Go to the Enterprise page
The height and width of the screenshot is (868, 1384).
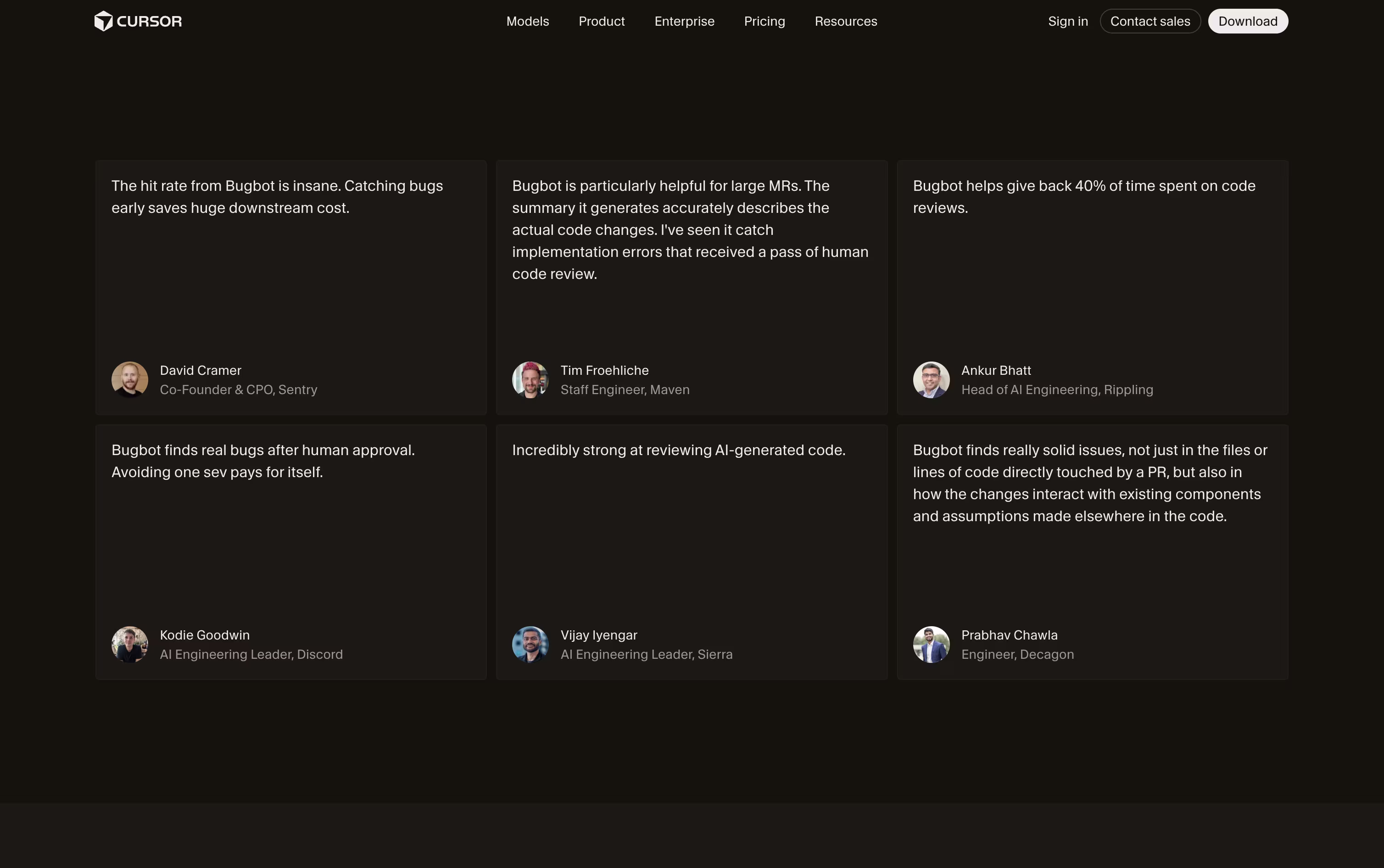(x=684, y=21)
